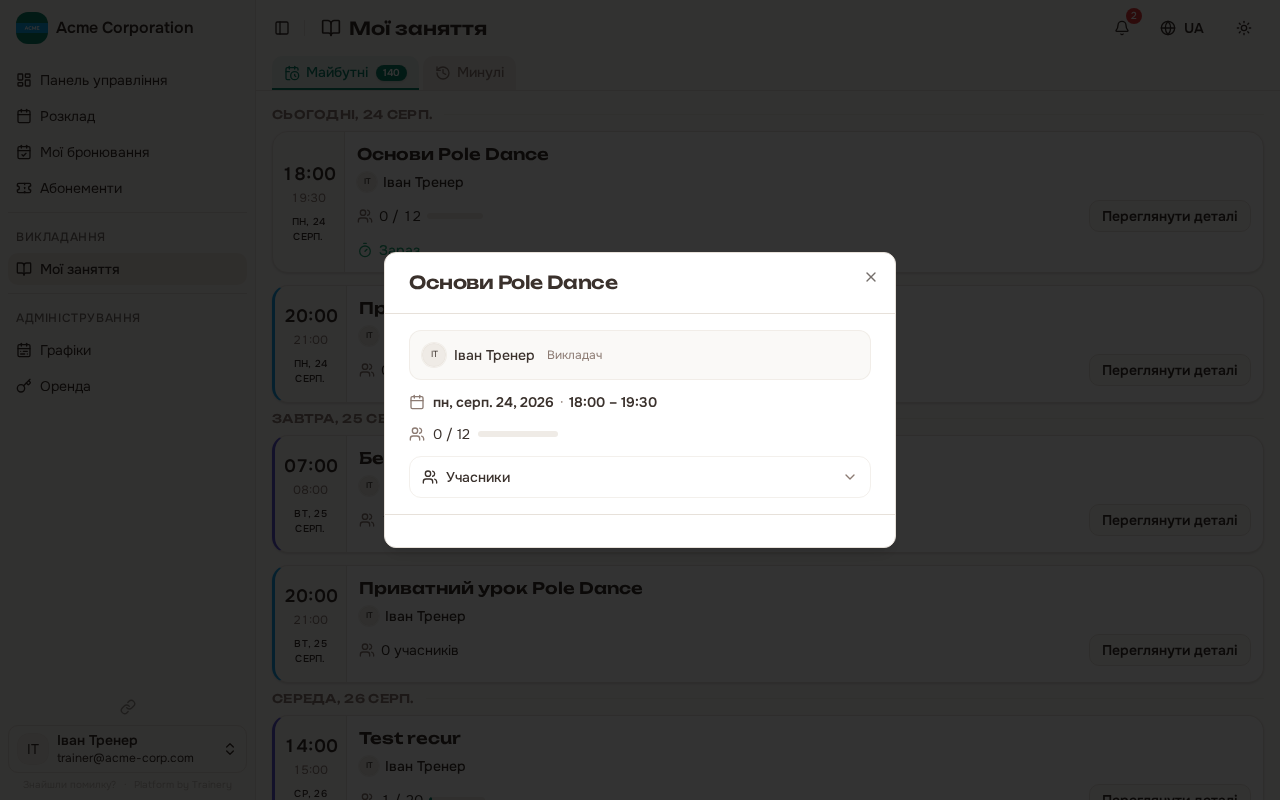Toggle the sidebar panel icon
The height and width of the screenshot is (800, 1280).
click(x=282, y=28)
